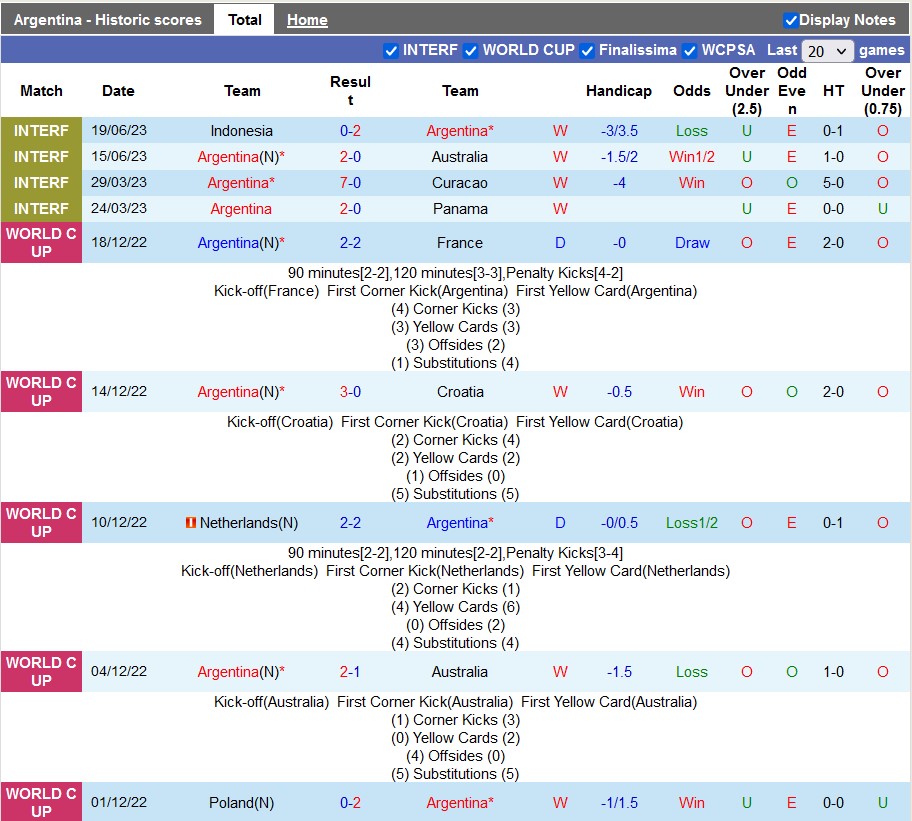Click the red card icon beside Netherlands
Viewport: 912px width, 821px height.
point(190,523)
